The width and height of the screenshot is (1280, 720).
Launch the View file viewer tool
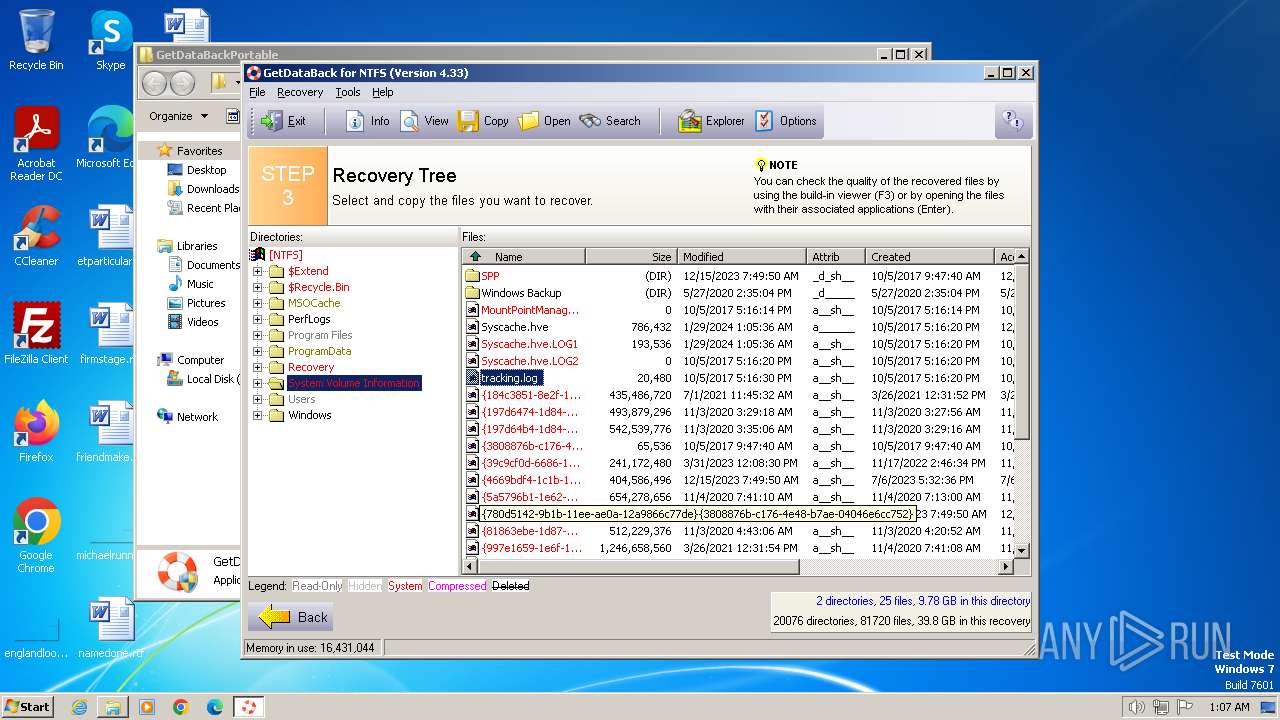[424, 121]
